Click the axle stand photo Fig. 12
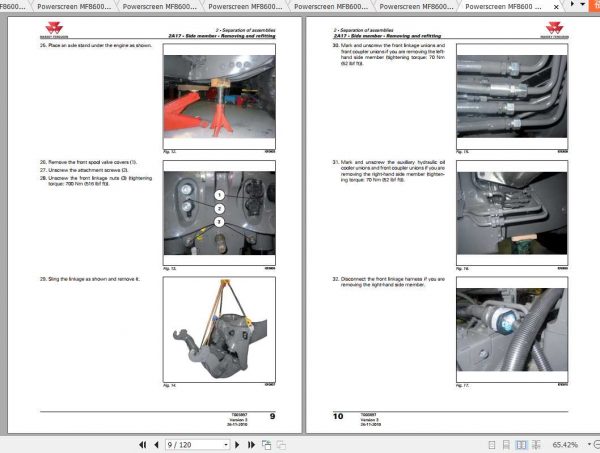 pyautogui.click(x=219, y=97)
